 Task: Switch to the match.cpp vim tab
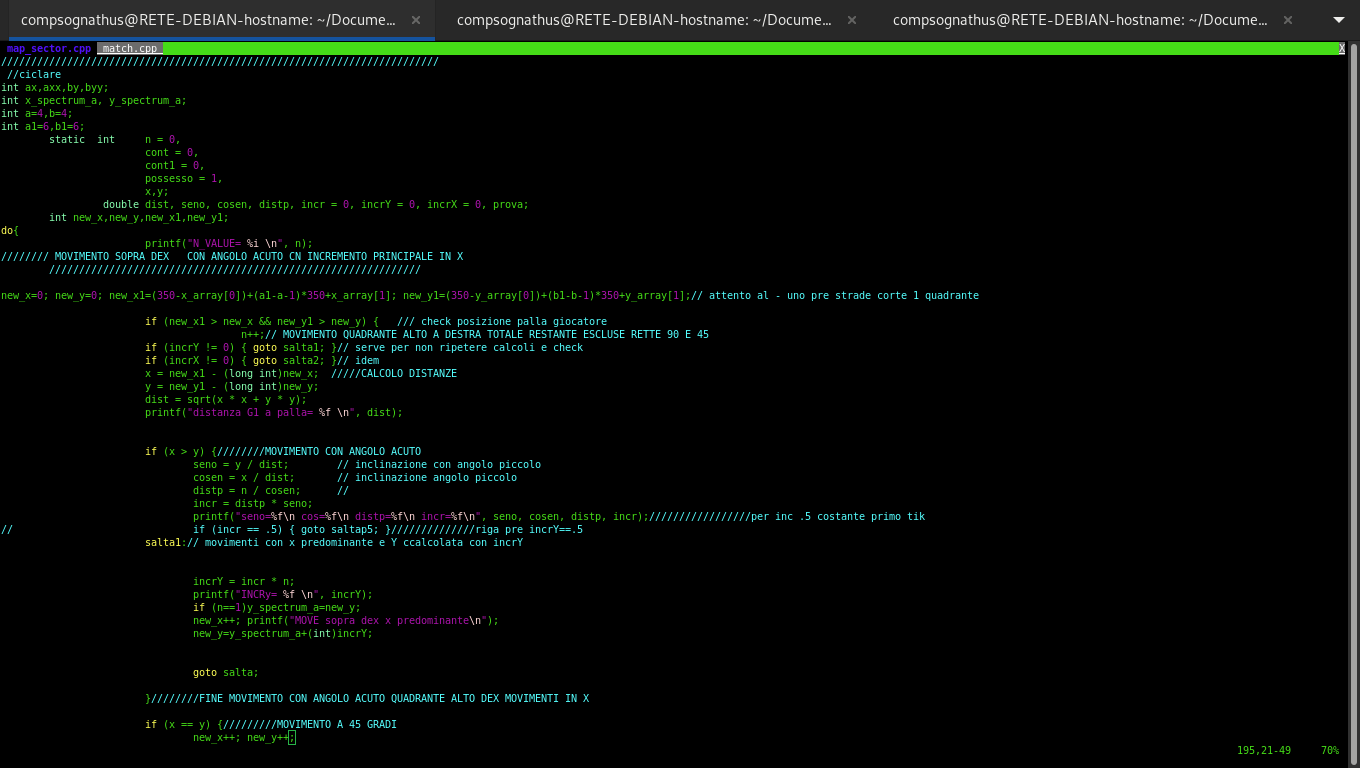[130, 48]
